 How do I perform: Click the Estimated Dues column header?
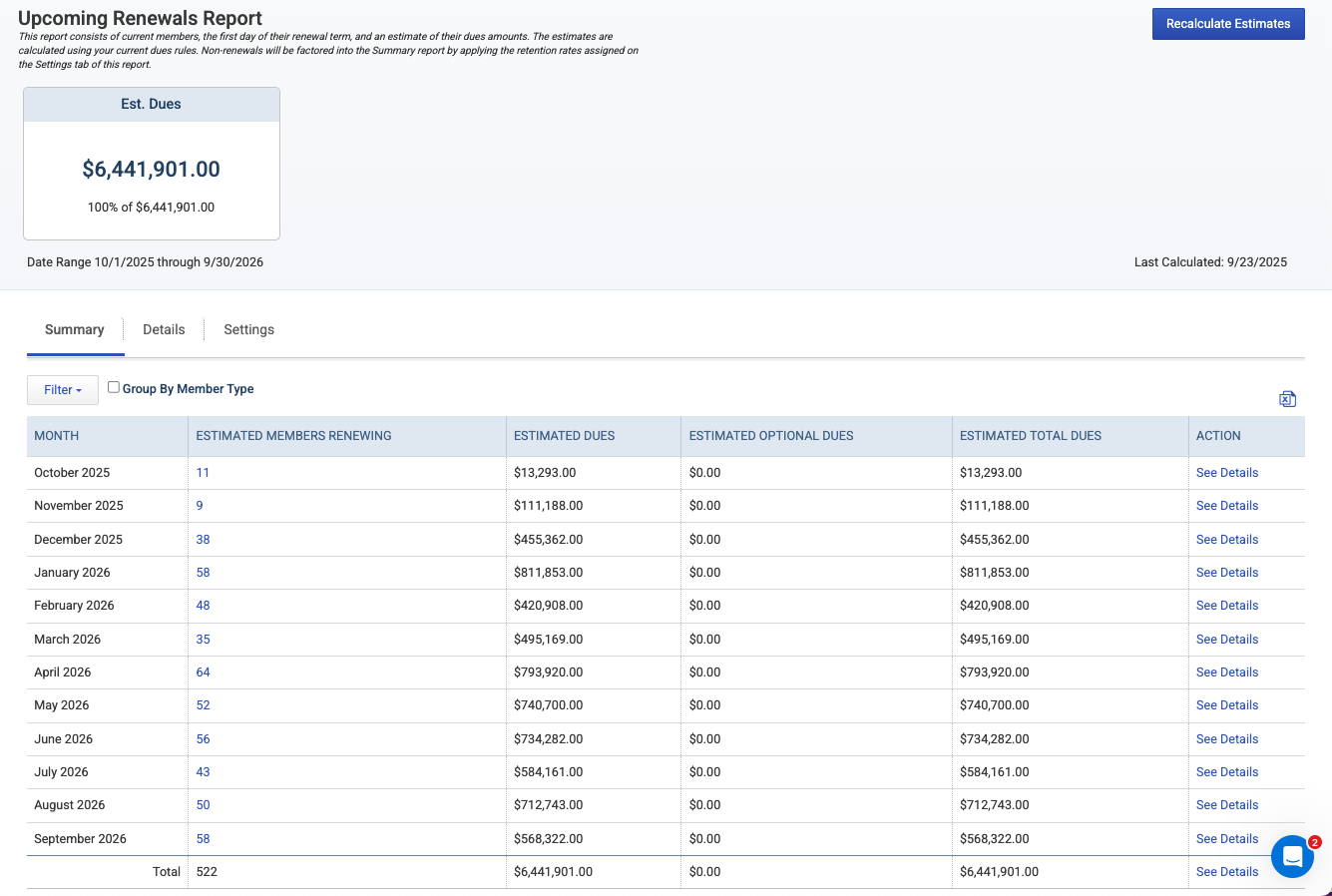[565, 436]
